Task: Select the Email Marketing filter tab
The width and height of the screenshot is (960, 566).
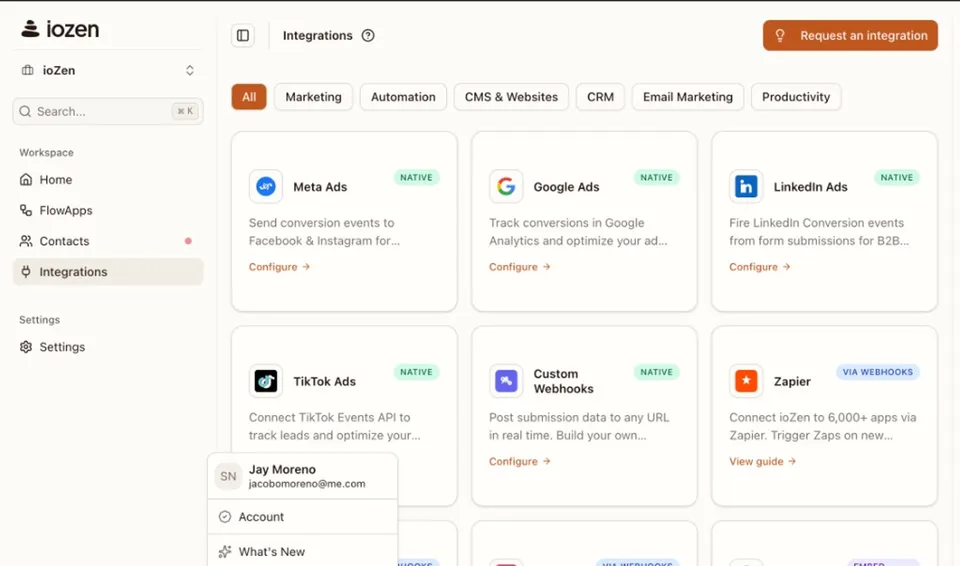Action: click(x=688, y=97)
